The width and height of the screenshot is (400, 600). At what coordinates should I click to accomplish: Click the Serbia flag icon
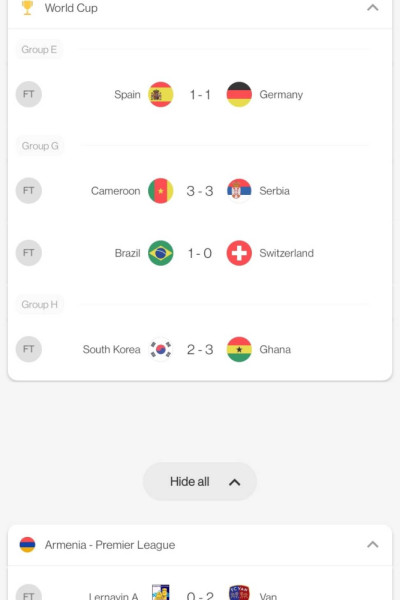pos(239,191)
